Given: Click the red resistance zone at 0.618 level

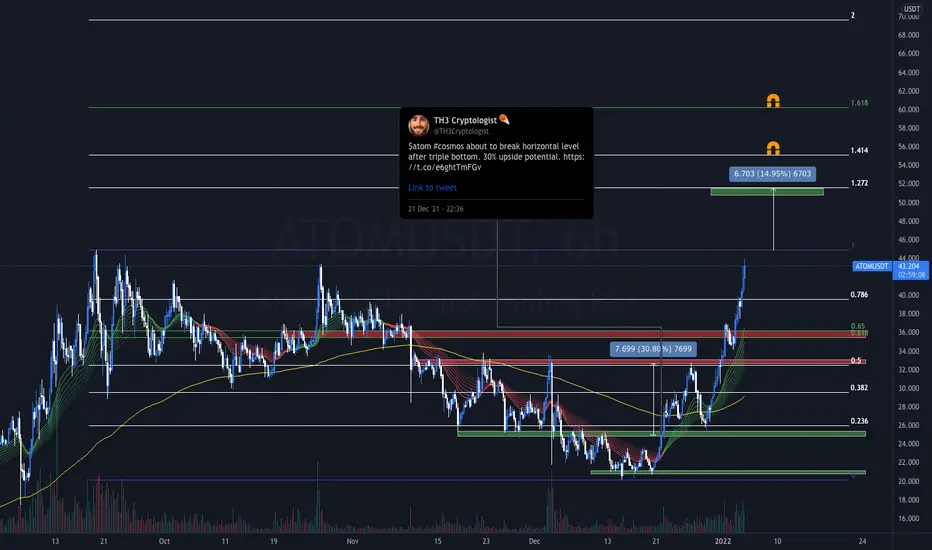Looking at the screenshot, I should [575, 334].
